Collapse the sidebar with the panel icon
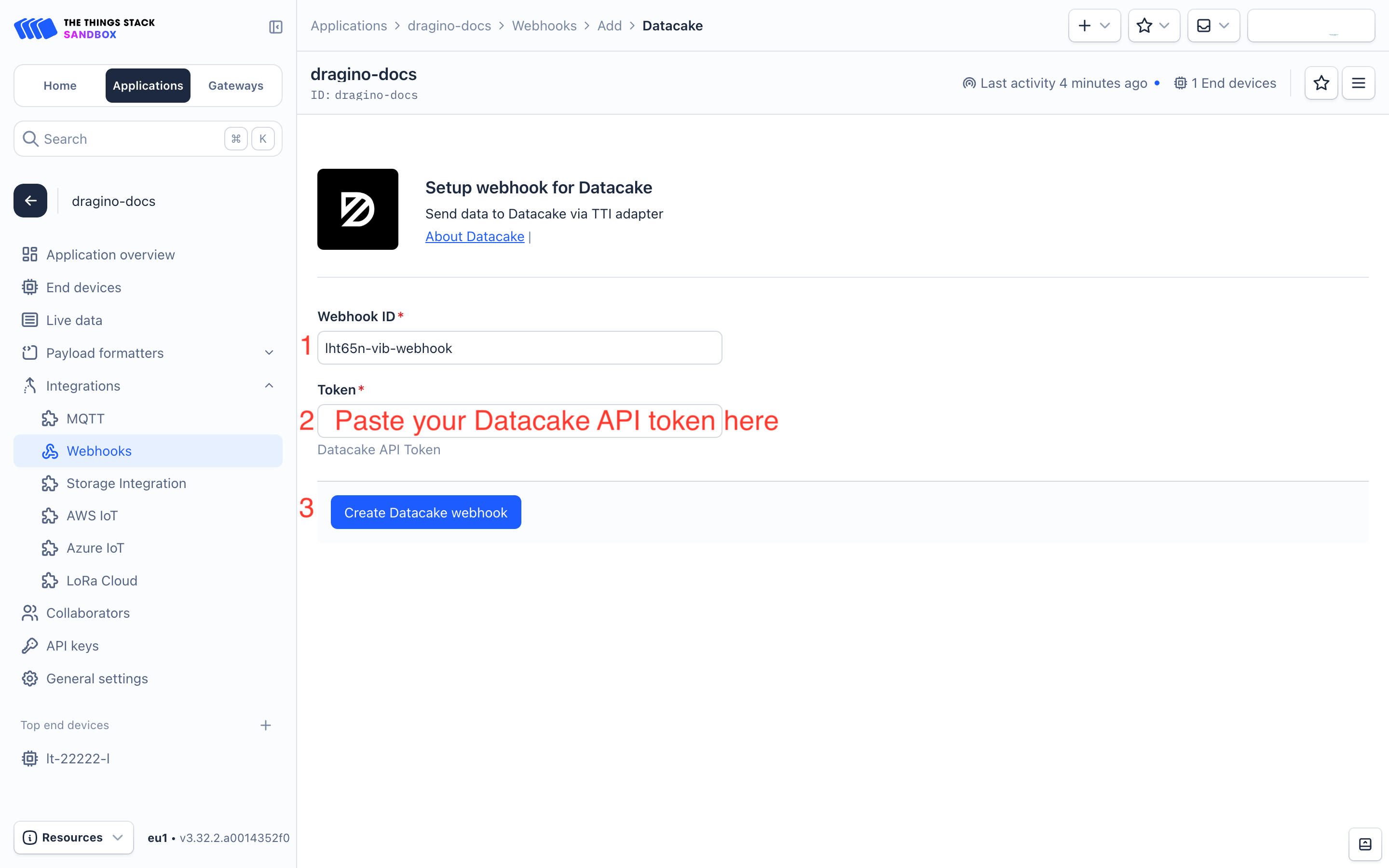Screen dimensions: 1389x868 275,27
